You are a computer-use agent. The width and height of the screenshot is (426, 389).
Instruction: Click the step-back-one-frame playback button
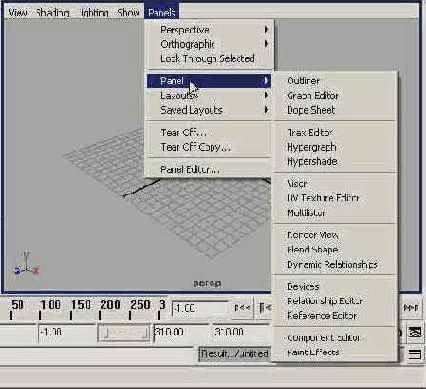click(x=265, y=308)
